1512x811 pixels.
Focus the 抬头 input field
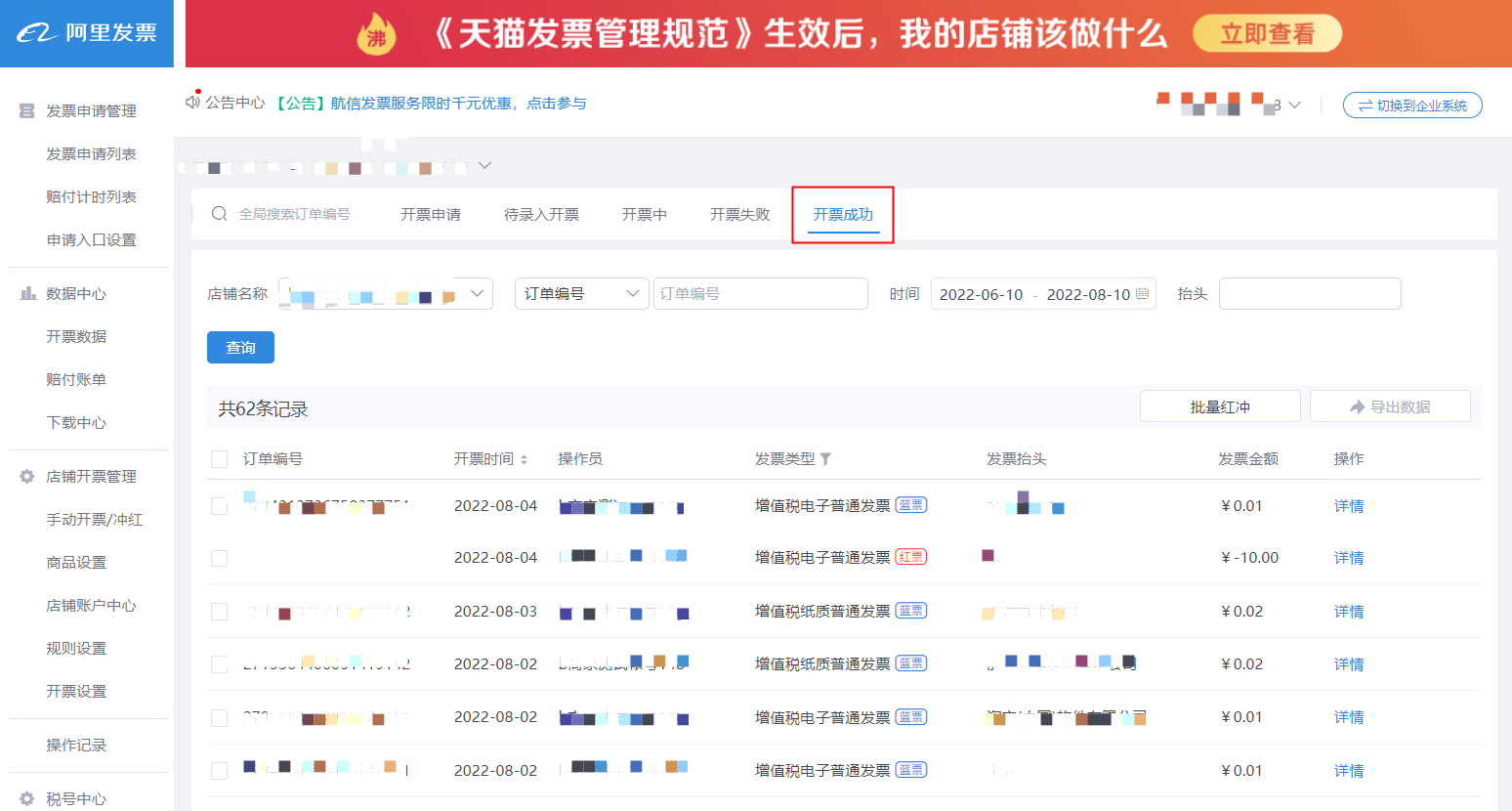coord(1310,293)
